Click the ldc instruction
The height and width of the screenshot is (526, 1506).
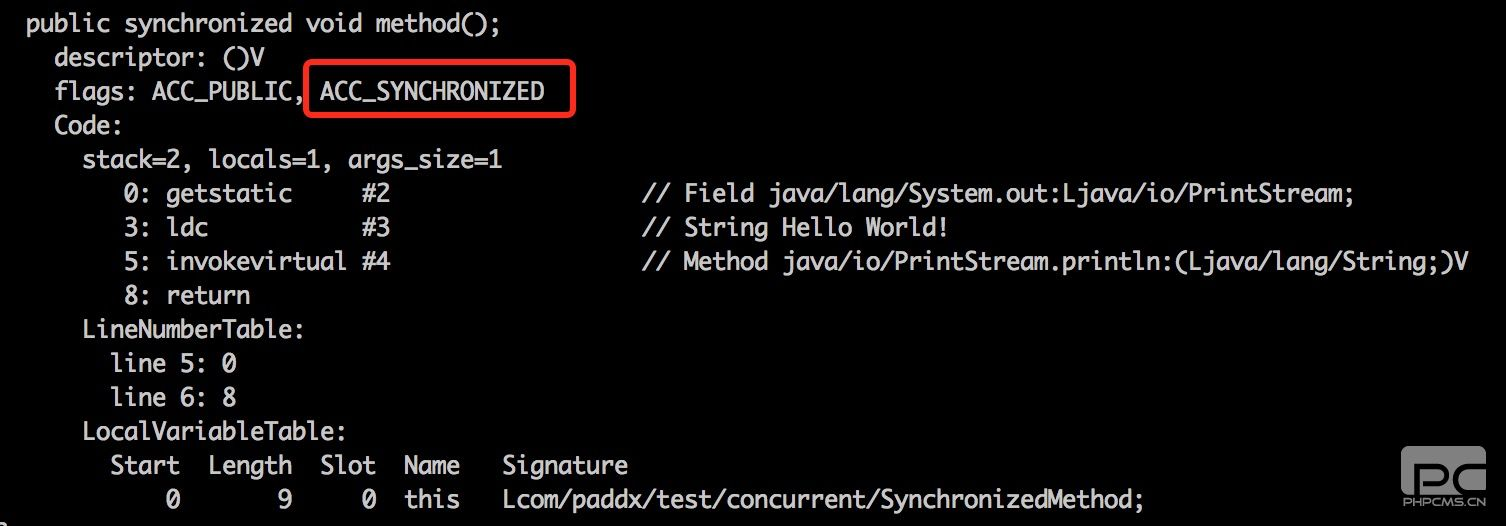[x=187, y=227]
